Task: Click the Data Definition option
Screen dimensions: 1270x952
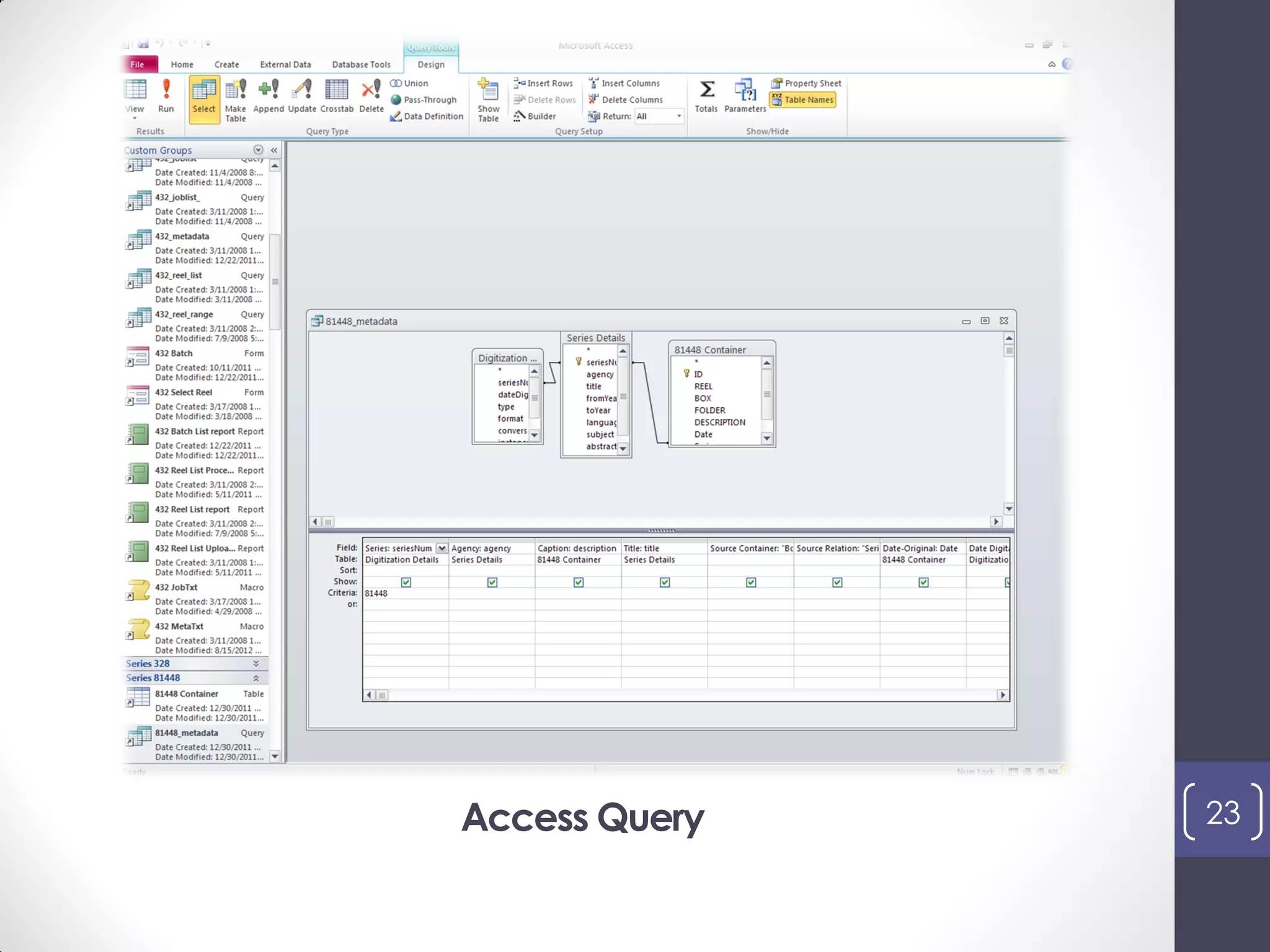Action: click(x=427, y=116)
